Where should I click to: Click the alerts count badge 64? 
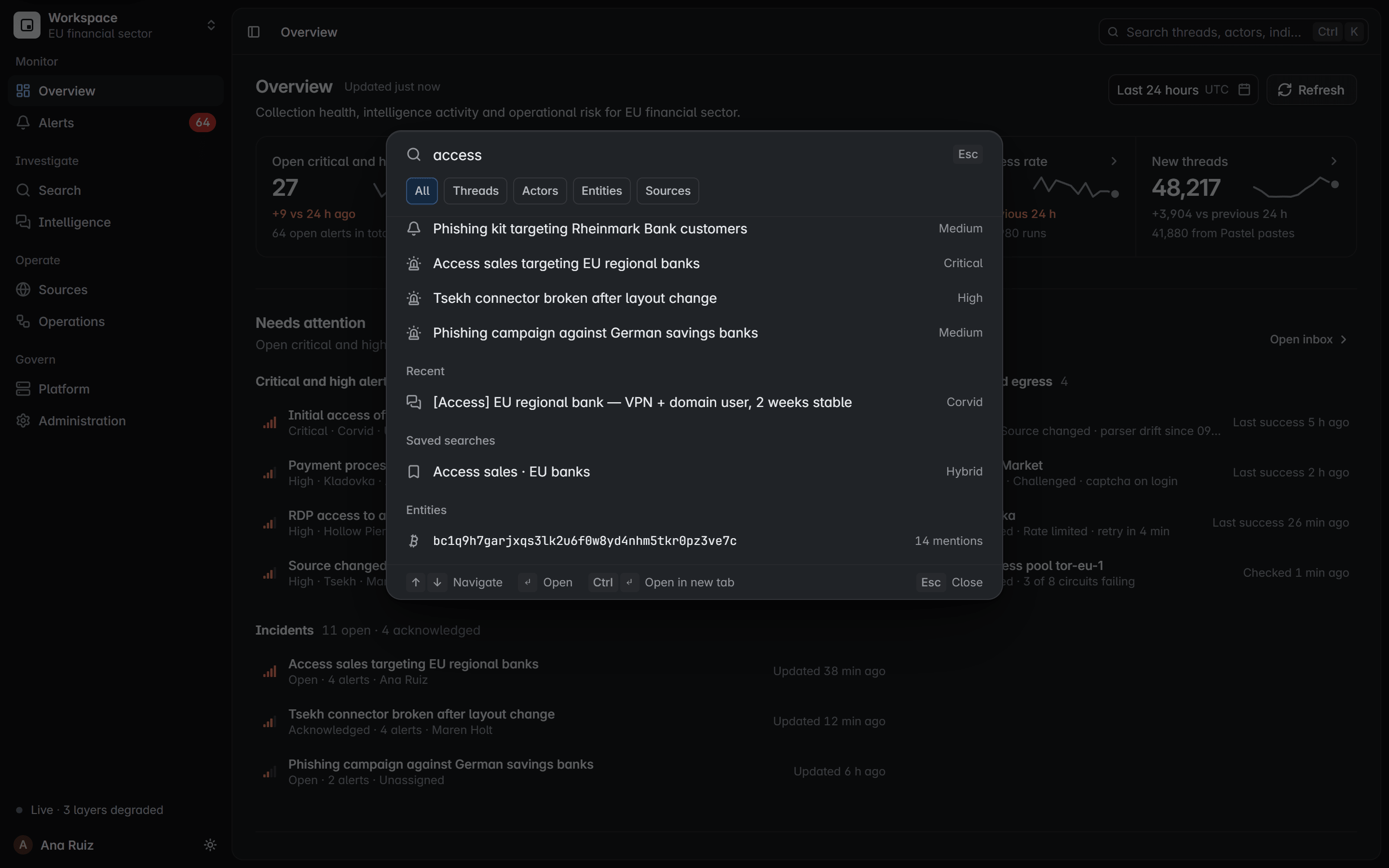point(203,122)
